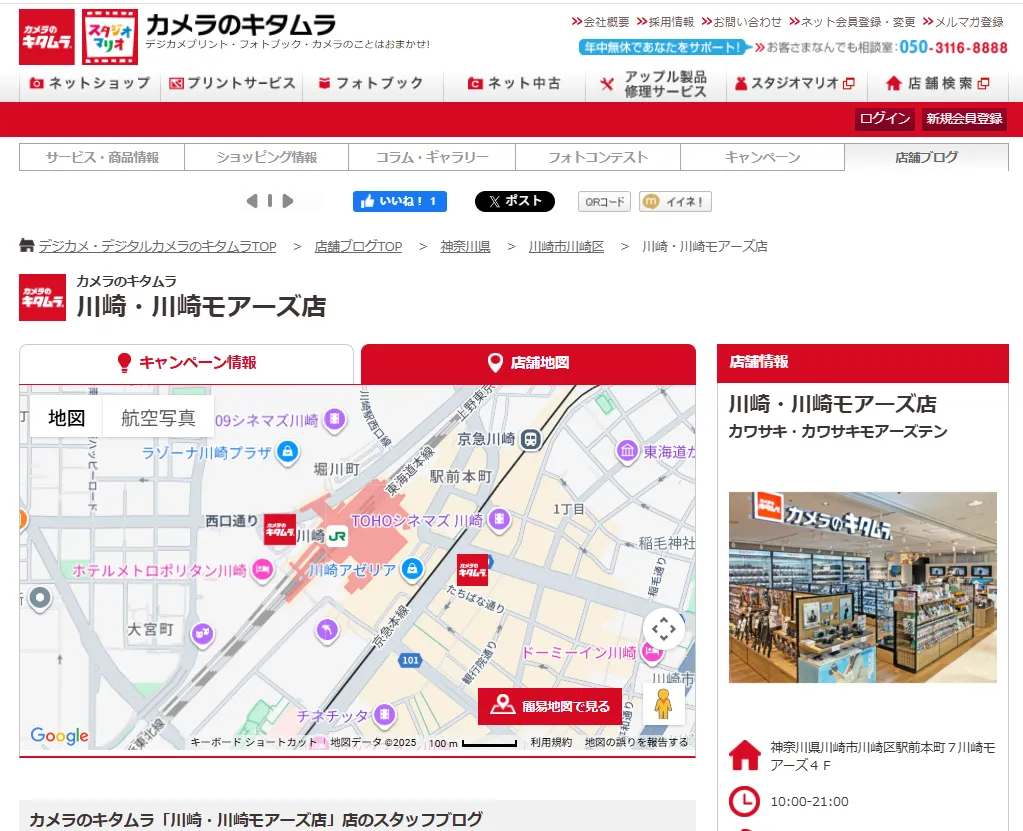Click the 川崎アゼリア shopping pin
The image size is (1023, 831).
point(412,569)
